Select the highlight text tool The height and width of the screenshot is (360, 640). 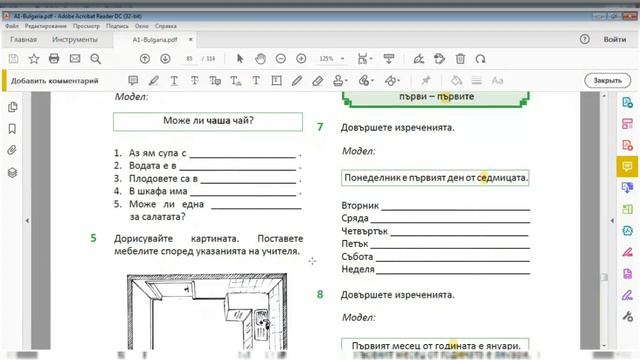point(153,80)
